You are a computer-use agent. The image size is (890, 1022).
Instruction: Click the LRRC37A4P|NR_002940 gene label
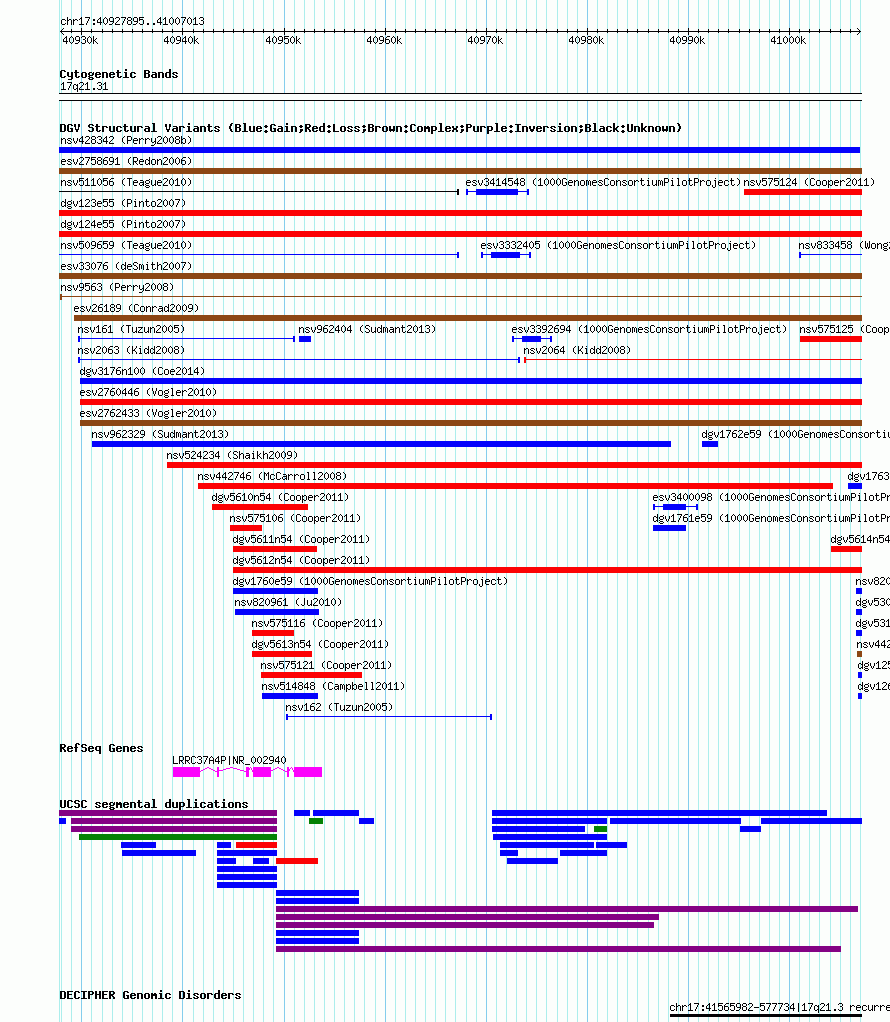pyautogui.click(x=229, y=760)
